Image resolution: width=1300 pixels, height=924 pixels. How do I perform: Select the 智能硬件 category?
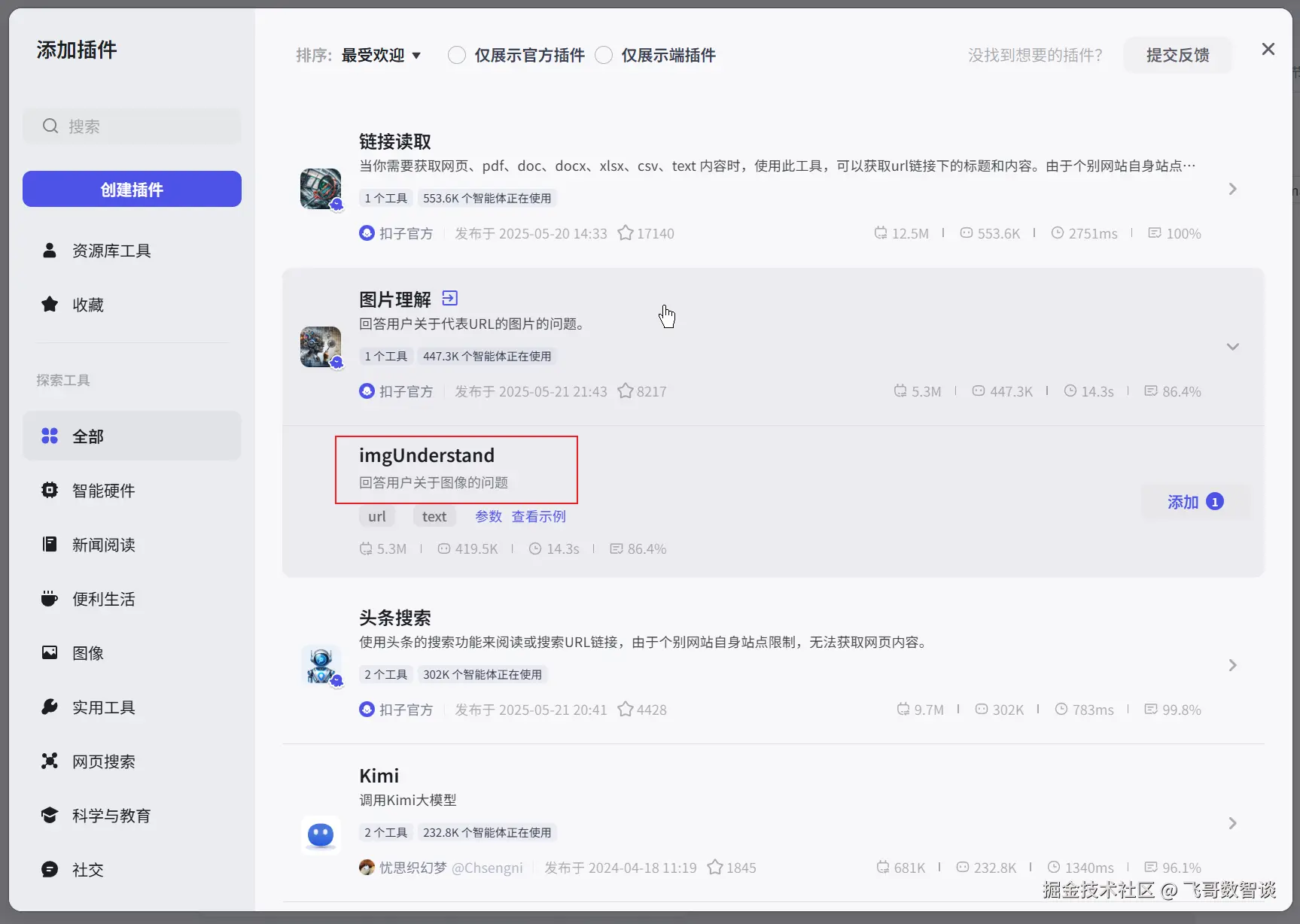tap(132, 490)
